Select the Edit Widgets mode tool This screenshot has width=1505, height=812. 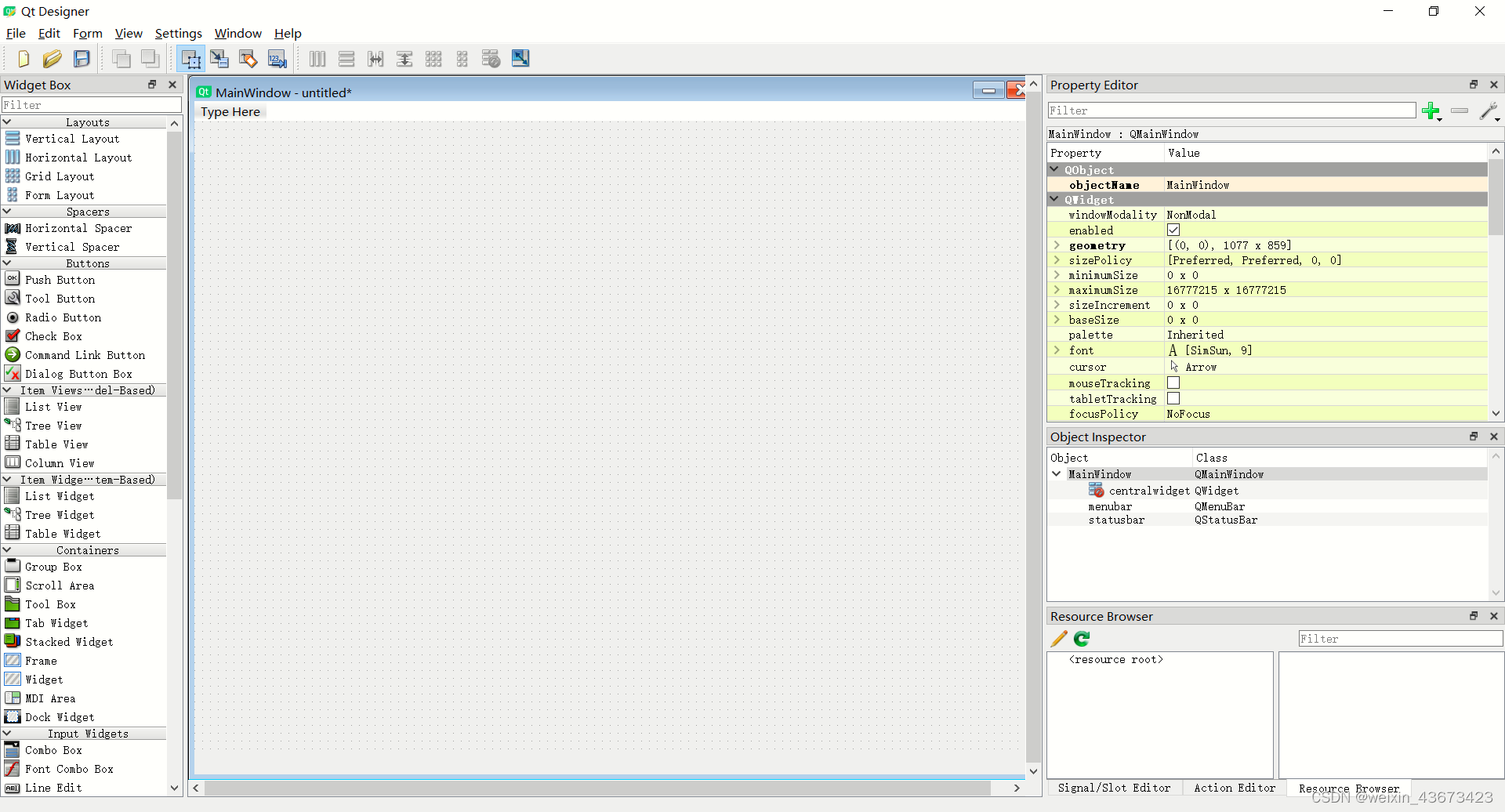[190, 58]
